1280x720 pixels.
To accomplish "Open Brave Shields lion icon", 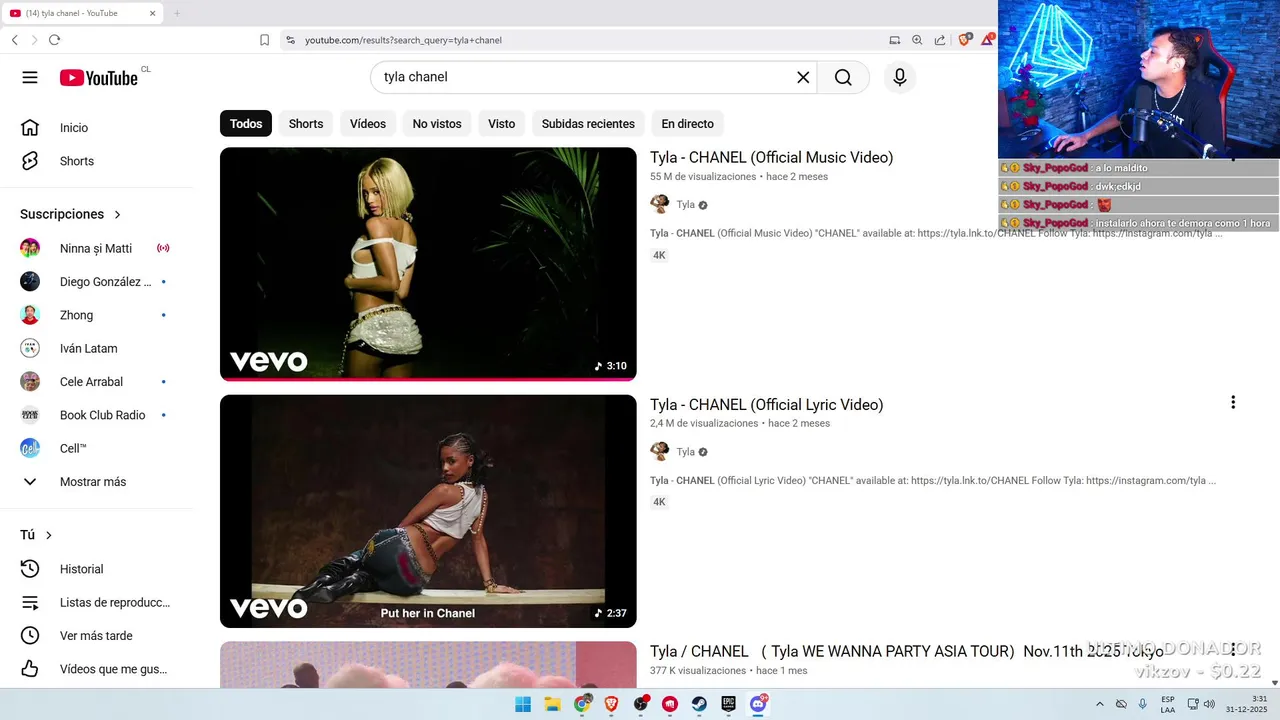I will point(965,40).
